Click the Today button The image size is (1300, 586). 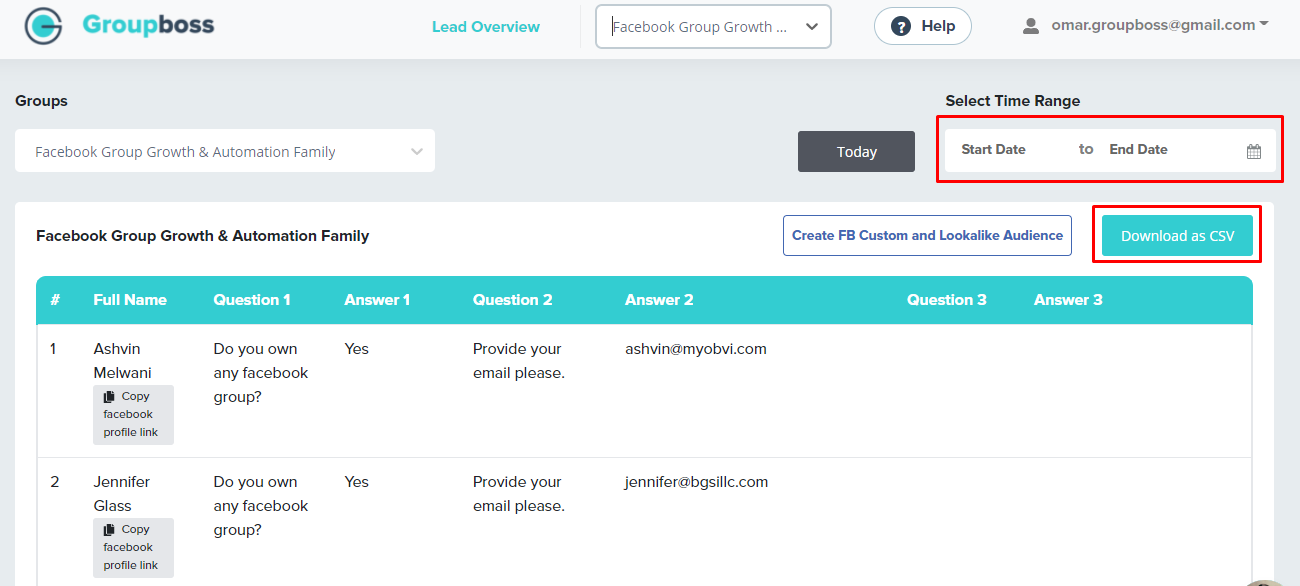856,151
